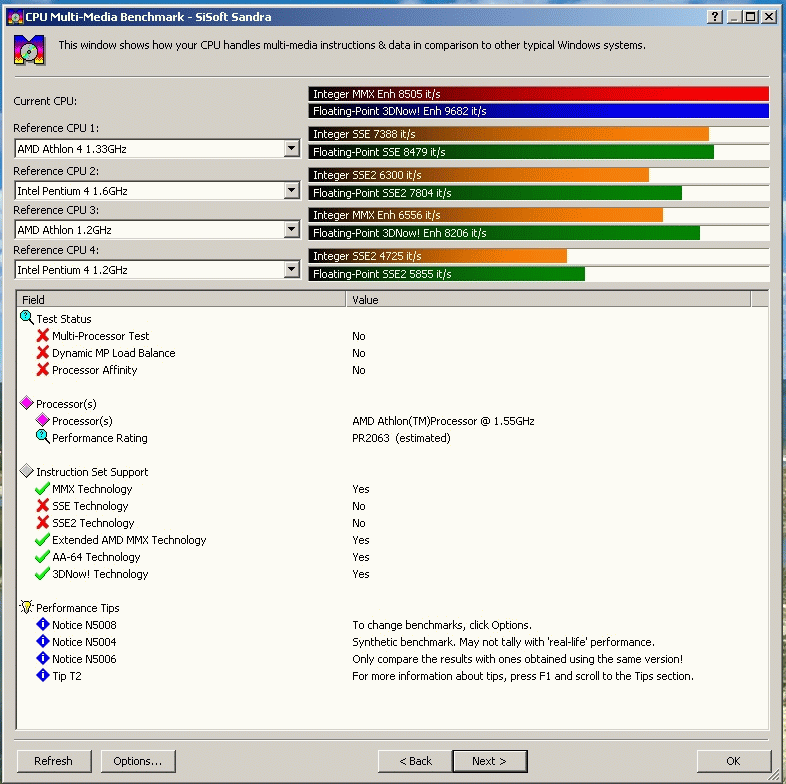Click the Integer MMX Enh 6556 it/s bar
Viewport: 786px width, 784px height.
click(485, 215)
